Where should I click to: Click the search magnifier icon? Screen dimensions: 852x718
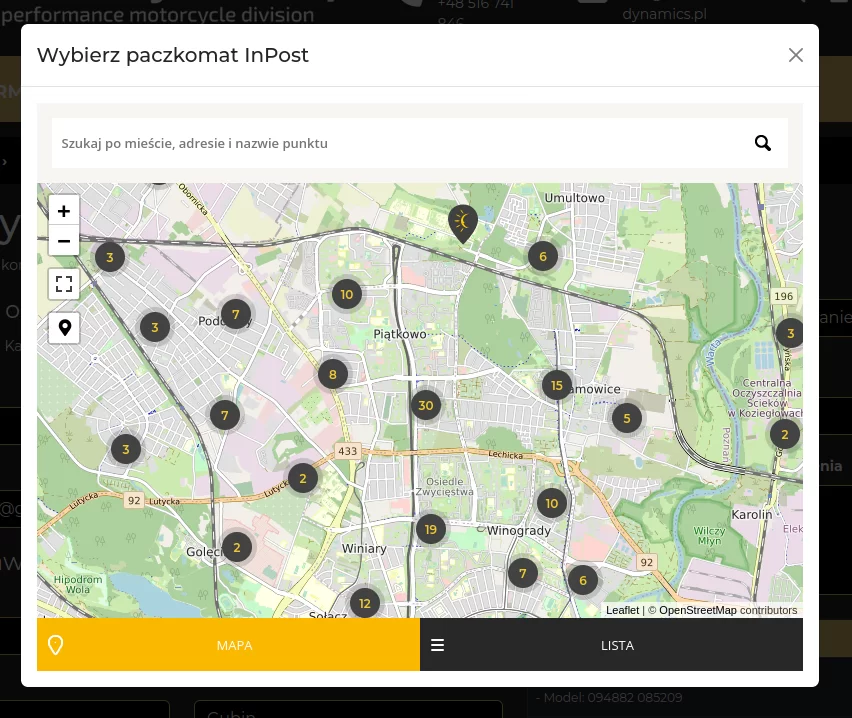coord(763,143)
